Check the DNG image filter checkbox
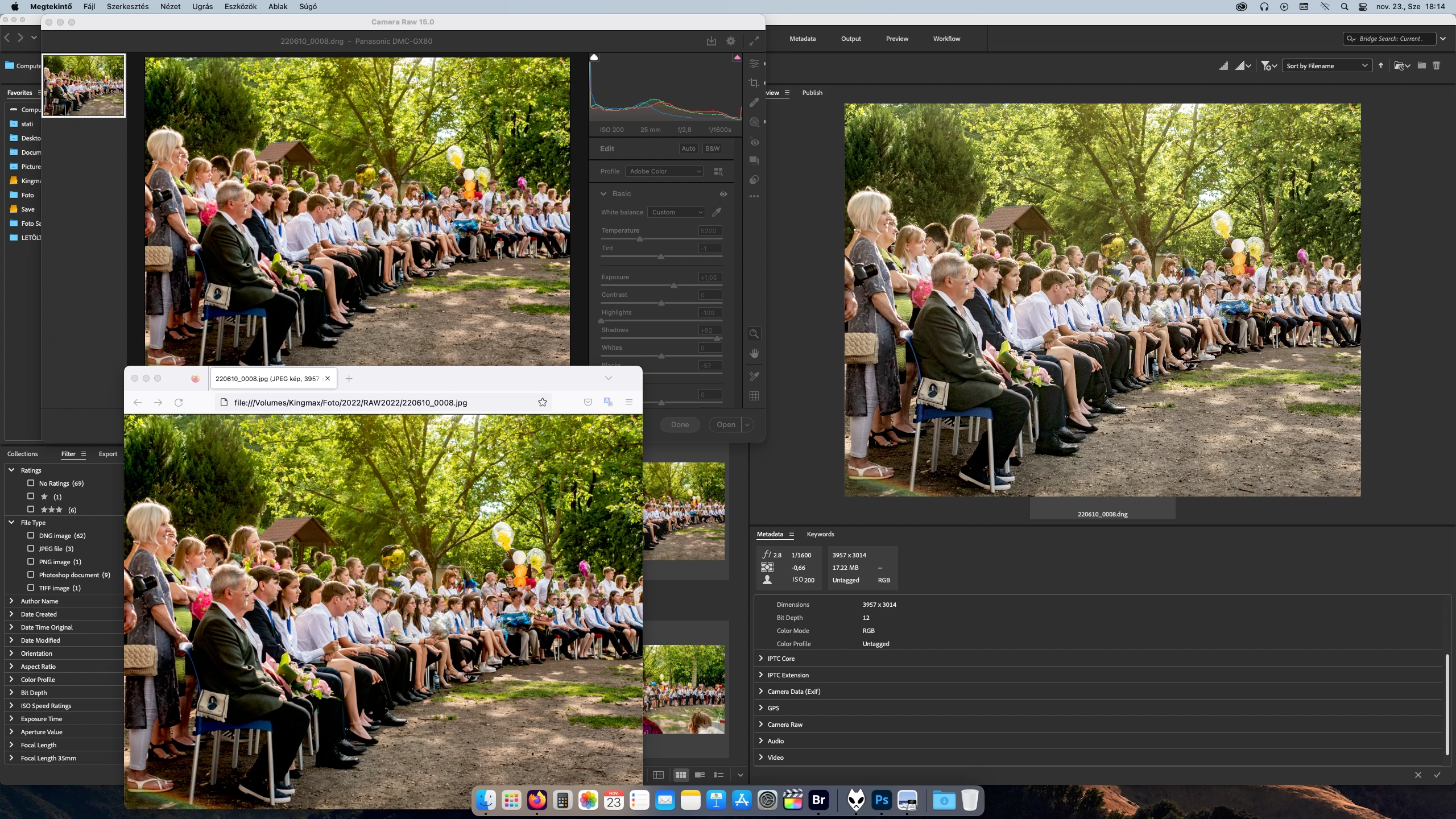1456x819 pixels. coord(31,535)
